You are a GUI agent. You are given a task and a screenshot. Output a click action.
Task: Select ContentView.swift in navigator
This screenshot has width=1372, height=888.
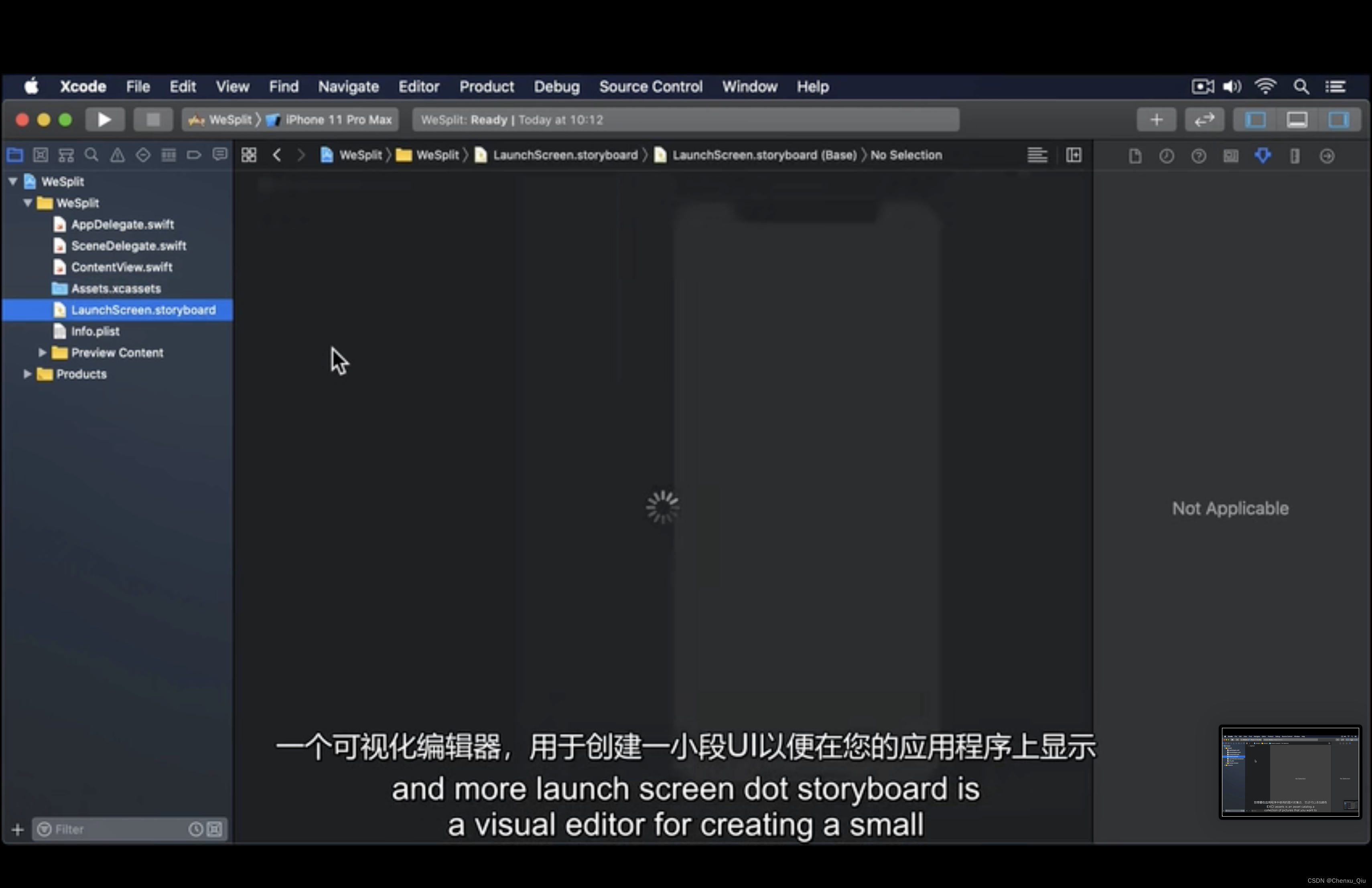(x=121, y=268)
